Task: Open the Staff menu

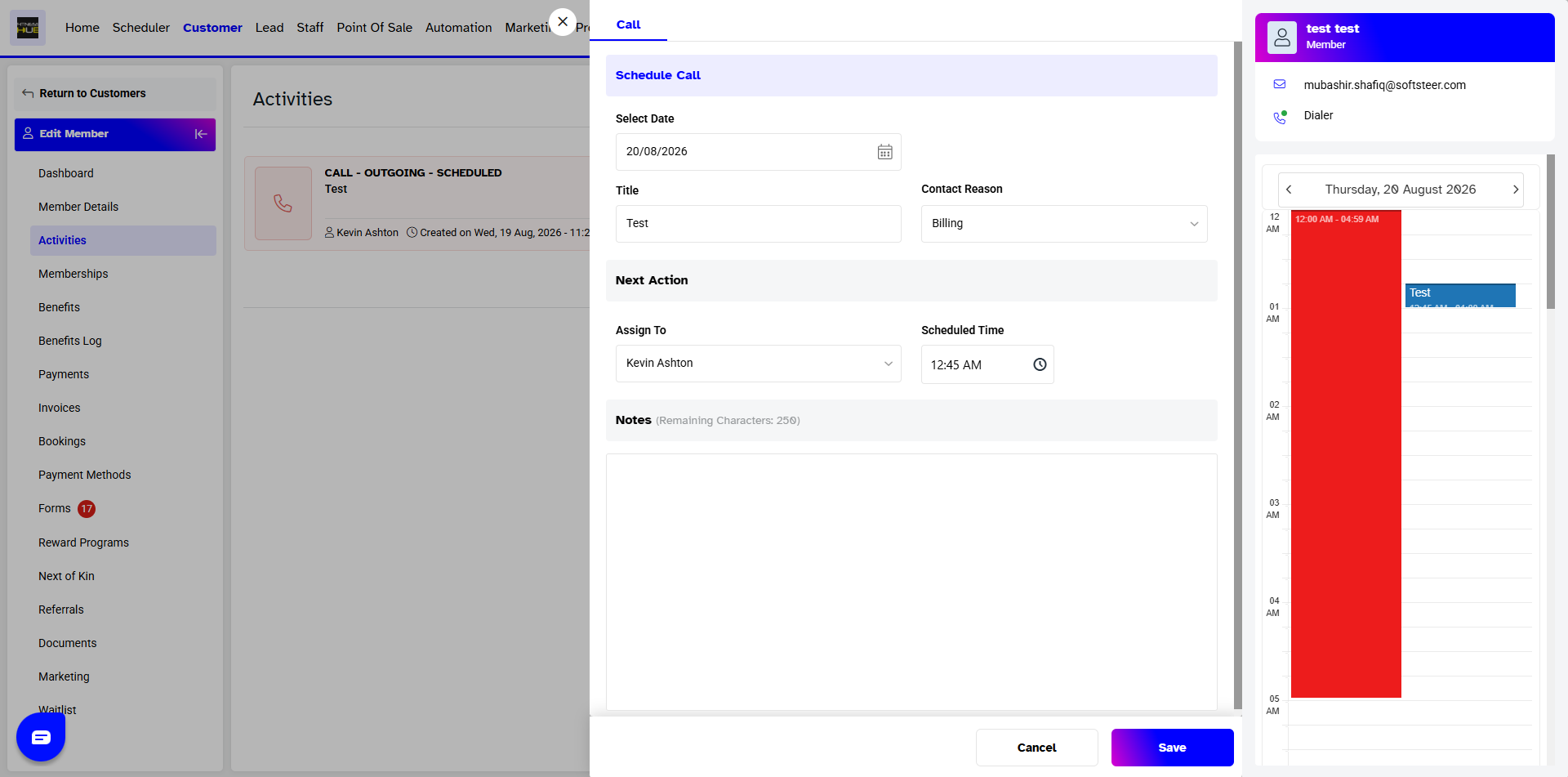Action: (310, 28)
